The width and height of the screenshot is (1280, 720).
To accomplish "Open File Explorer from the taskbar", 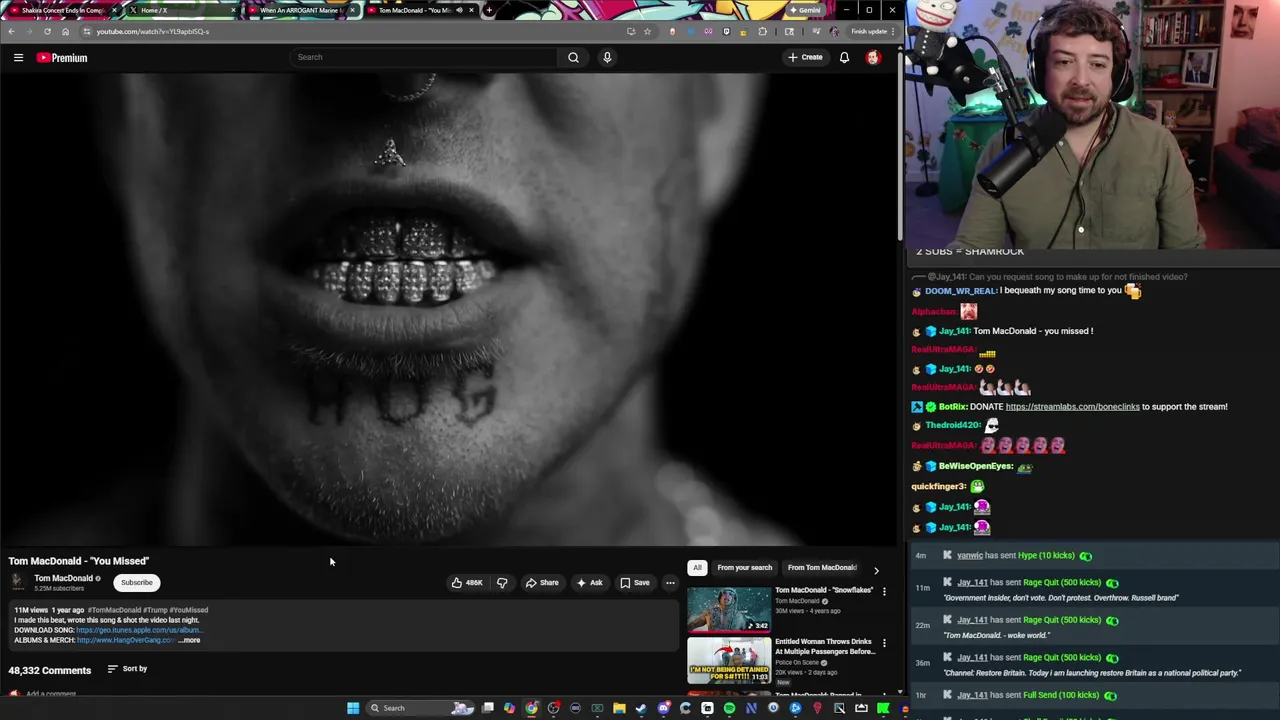I will pyautogui.click(x=619, y=708).
